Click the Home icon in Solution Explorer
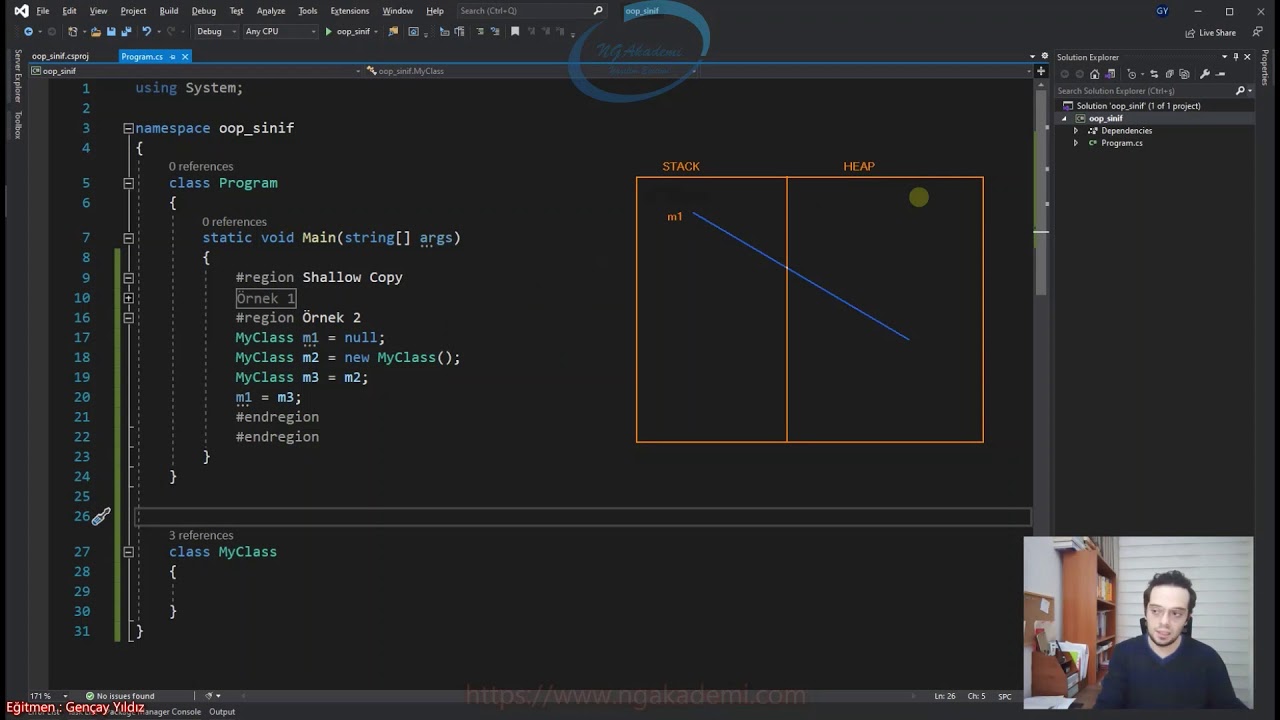Viewport: 1280px width, 720px height. 1095,74
